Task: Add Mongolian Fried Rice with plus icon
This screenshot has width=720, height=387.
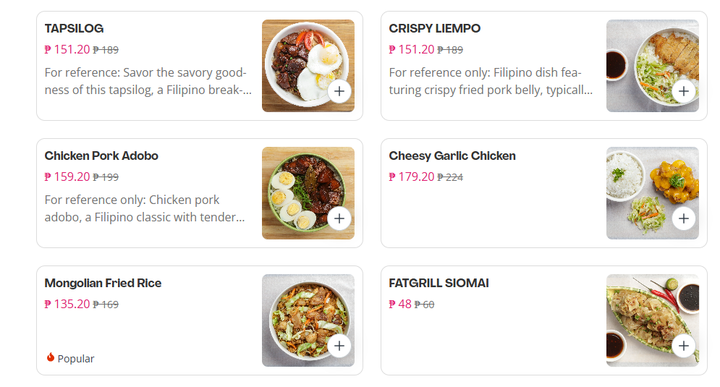Action: point(339,345)
